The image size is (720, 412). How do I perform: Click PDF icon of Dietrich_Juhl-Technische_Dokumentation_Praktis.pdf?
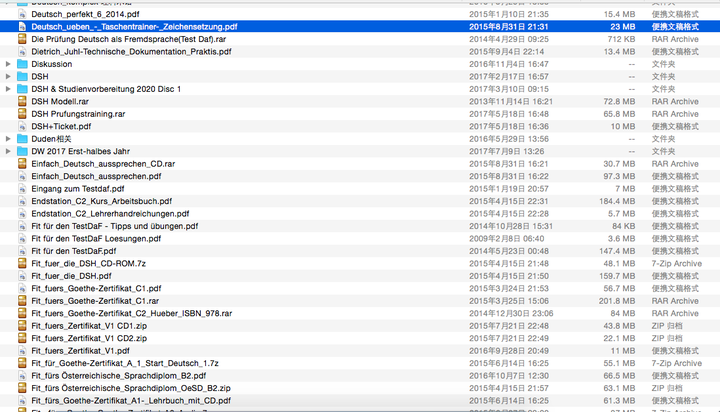22,51
